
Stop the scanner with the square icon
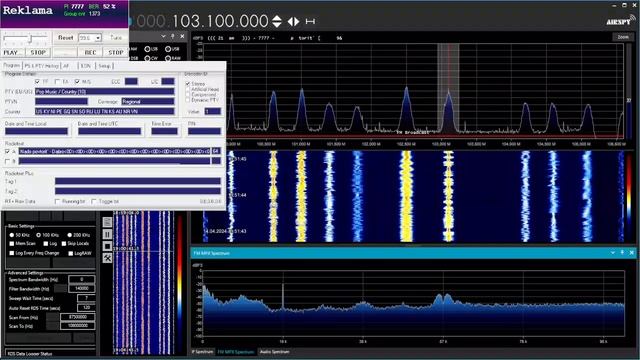tap(107, 246)
